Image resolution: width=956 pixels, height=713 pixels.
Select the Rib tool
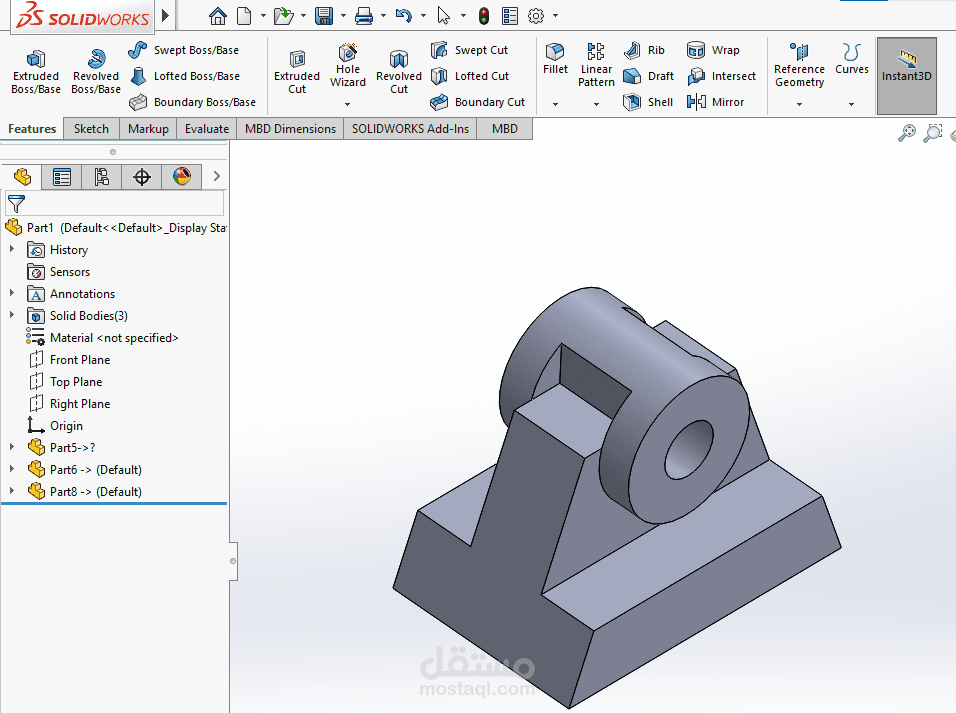pos(644,50)
